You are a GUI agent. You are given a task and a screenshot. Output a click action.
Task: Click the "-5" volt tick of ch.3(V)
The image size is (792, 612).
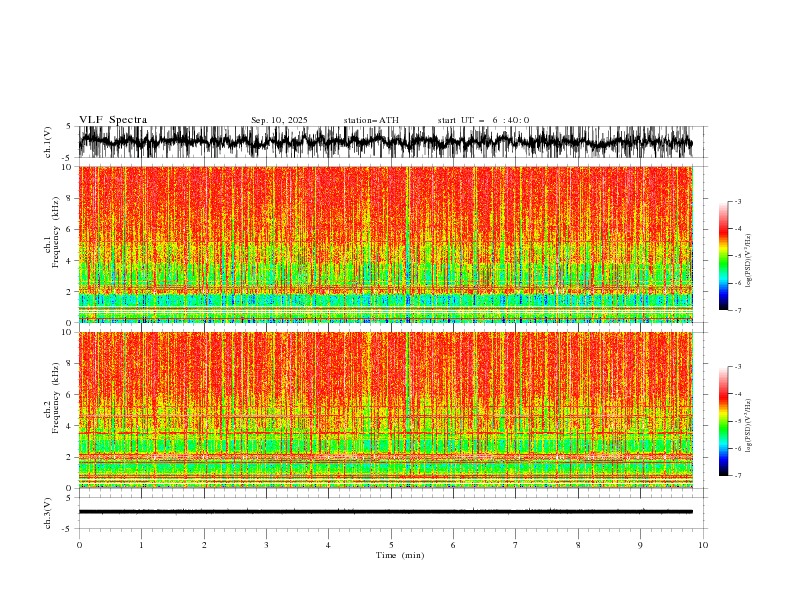click(x=66, y=529)
